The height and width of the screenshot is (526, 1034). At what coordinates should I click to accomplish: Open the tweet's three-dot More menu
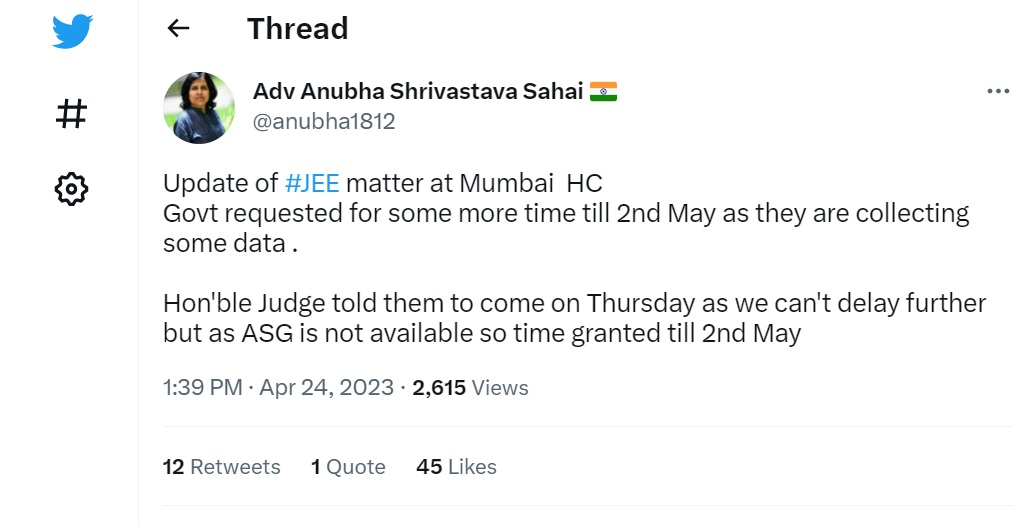click(998, 91)
